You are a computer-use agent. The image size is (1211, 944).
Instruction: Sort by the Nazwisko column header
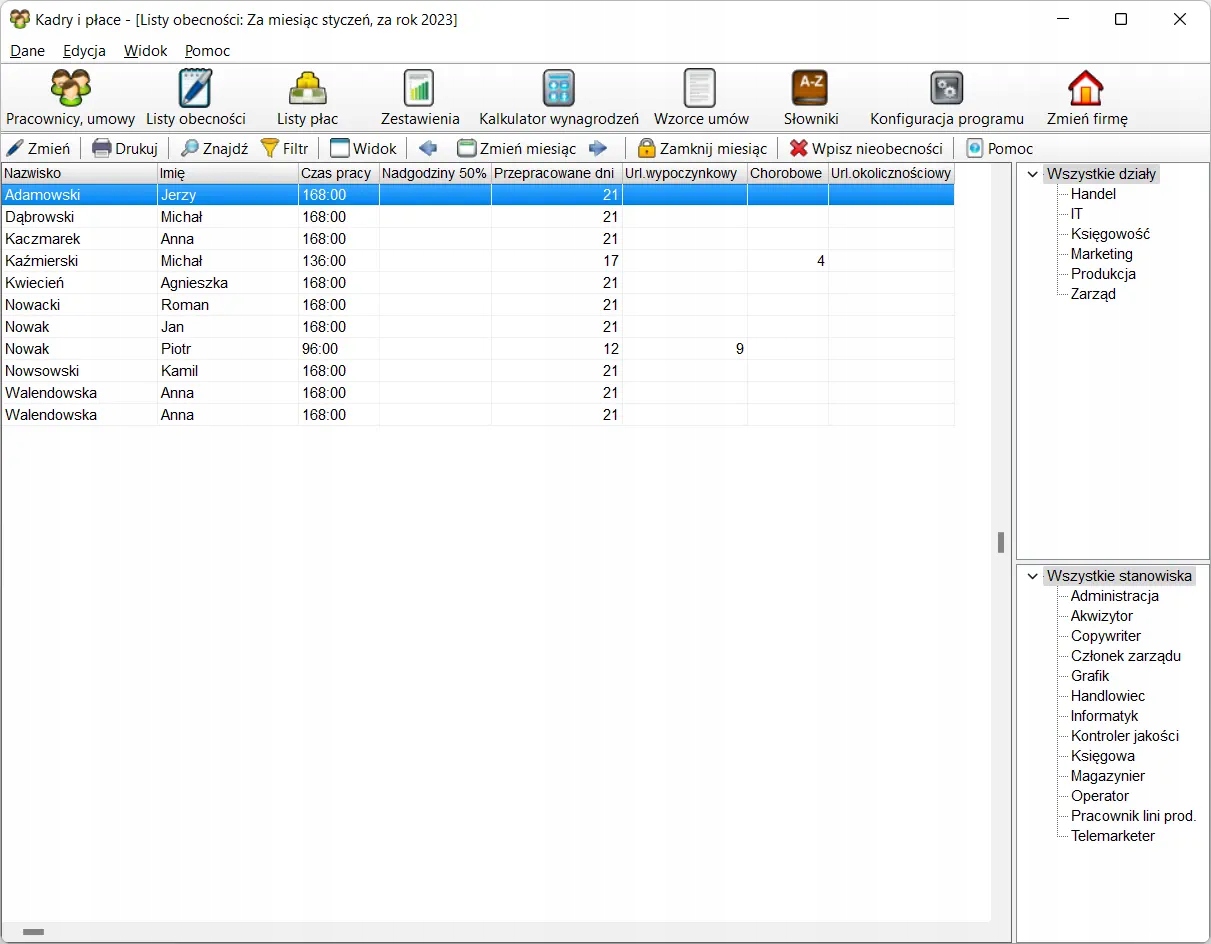tap(78, 173)
